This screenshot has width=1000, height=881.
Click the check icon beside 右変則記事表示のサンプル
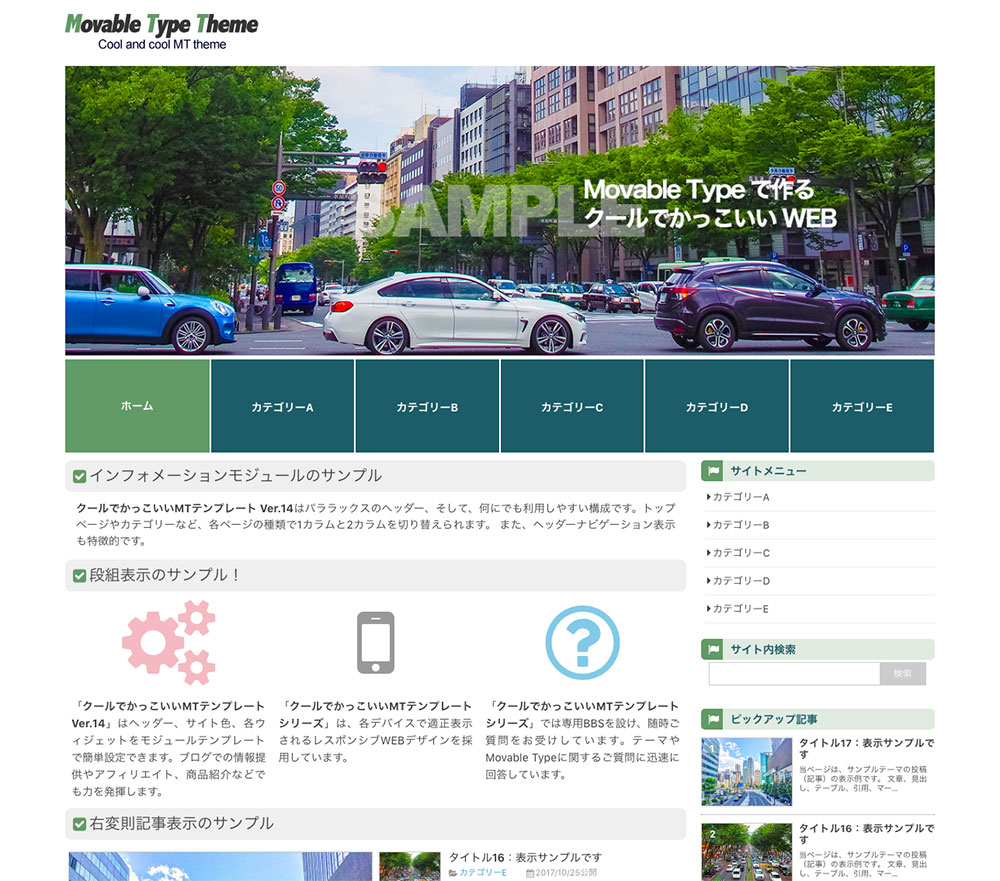pyautogui.click(x=80, y=824)
